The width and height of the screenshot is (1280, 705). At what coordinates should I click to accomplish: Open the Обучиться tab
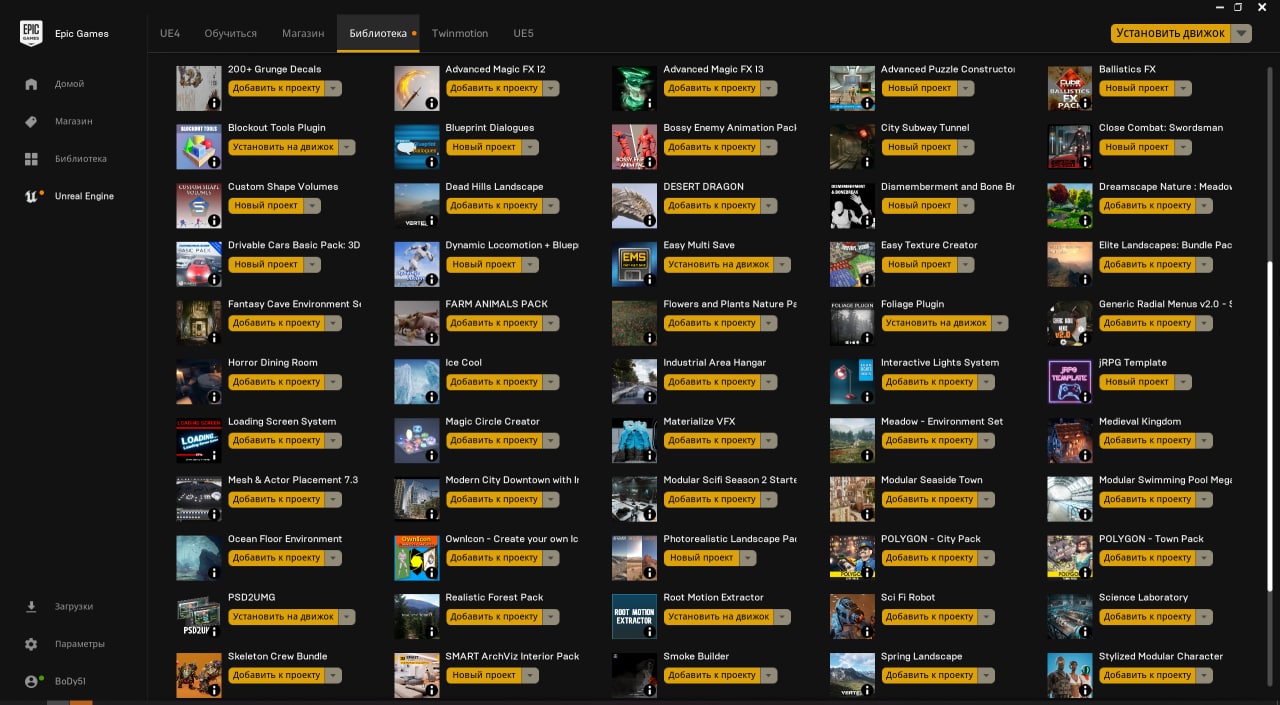pos(230,33)
